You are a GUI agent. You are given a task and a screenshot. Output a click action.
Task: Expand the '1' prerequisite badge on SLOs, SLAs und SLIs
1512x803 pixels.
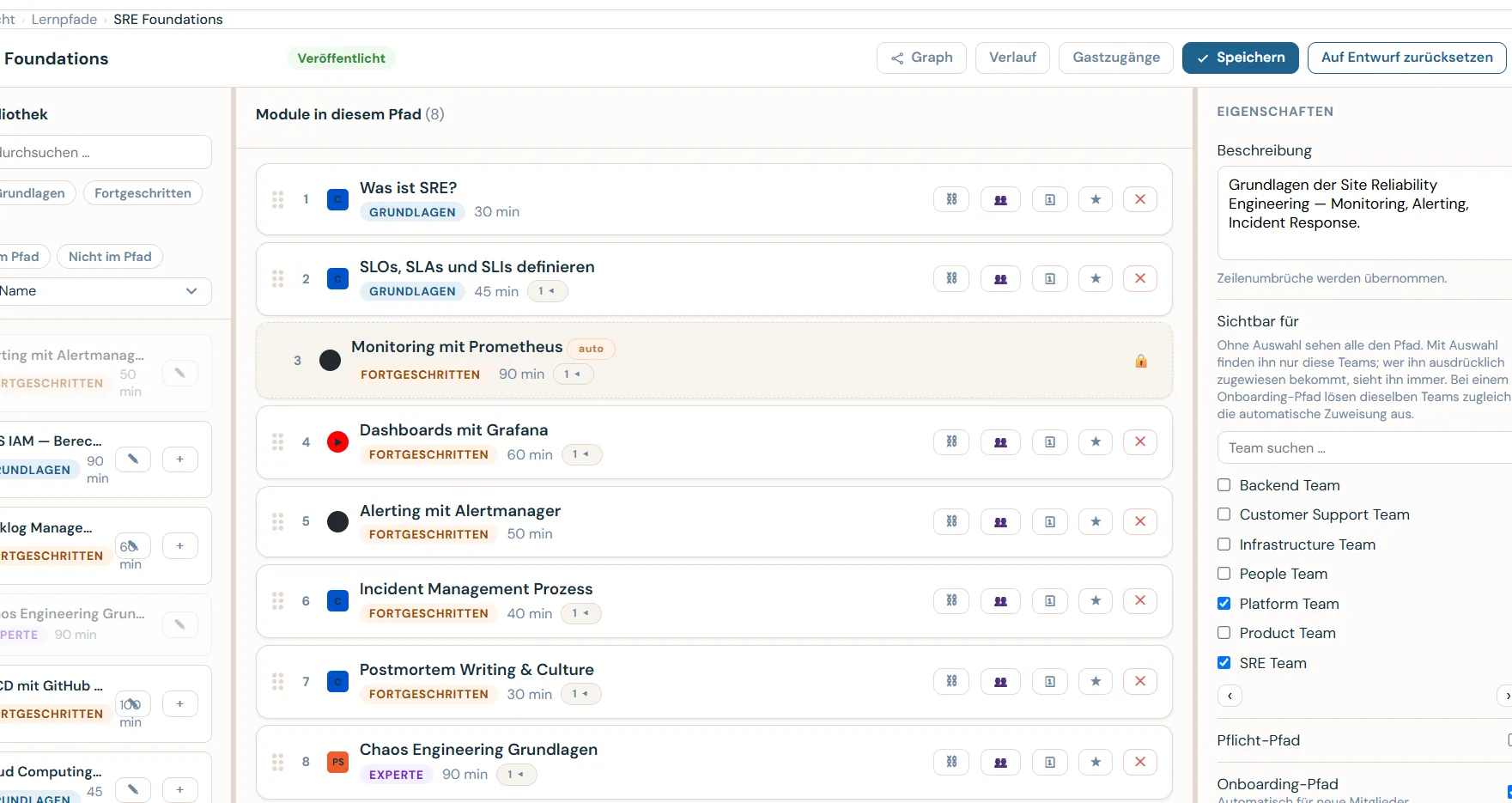[547, 291]
